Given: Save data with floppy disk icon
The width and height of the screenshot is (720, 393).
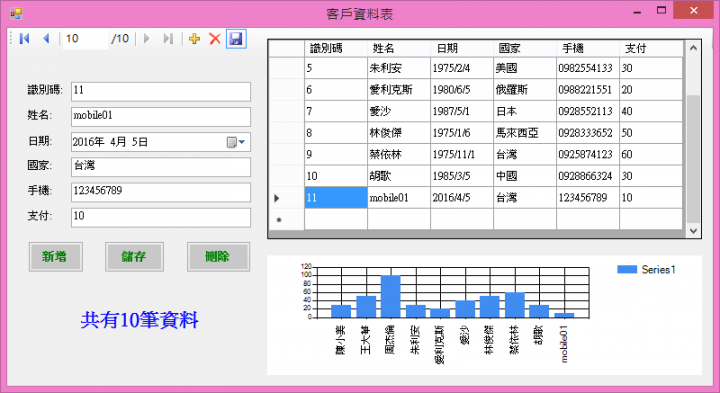Looking at the screenshot, I should coord(236,39).
